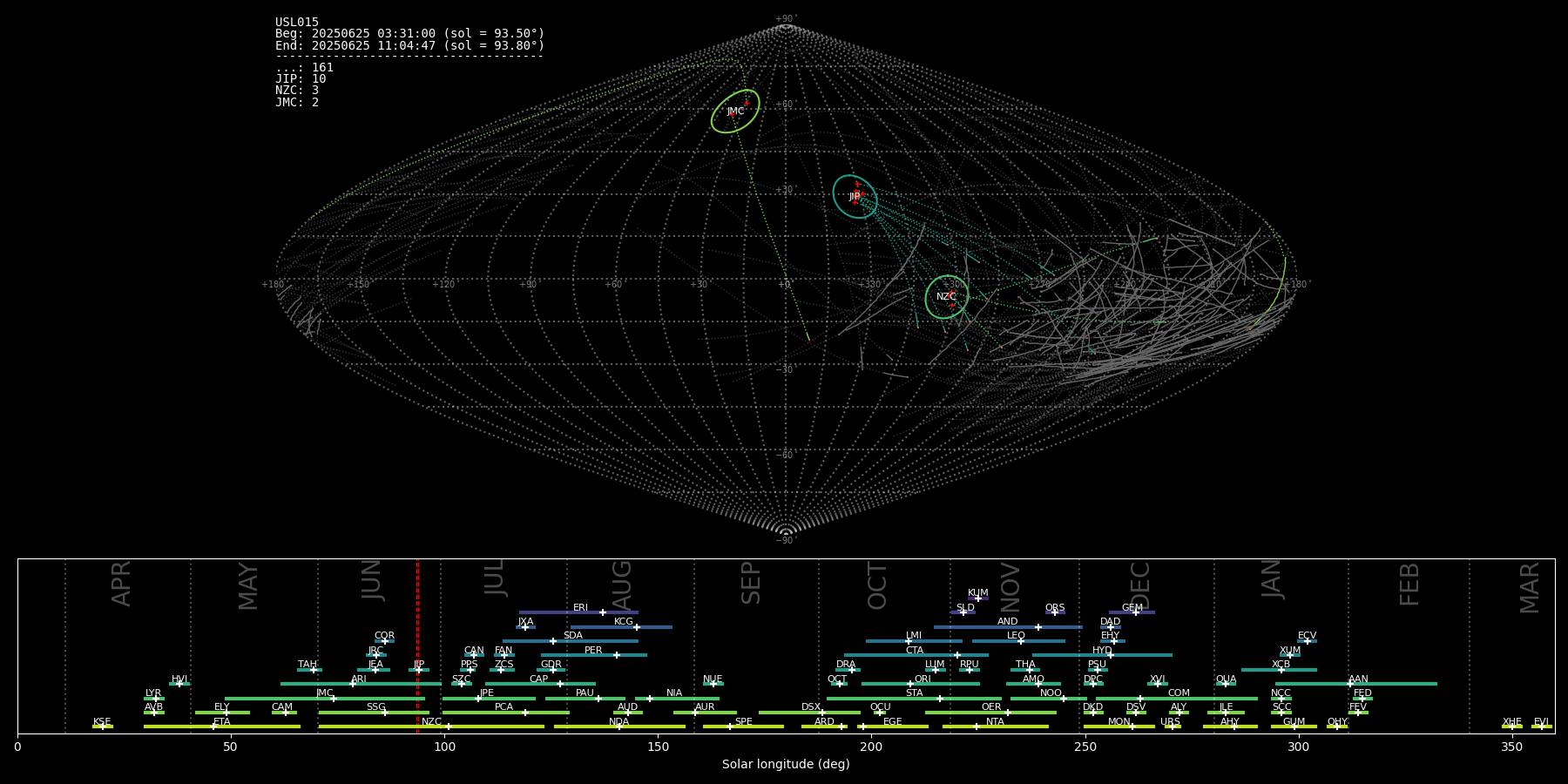
Task: Click the NZC radiant ellipse on the sky map
Action: coord(947,297)
